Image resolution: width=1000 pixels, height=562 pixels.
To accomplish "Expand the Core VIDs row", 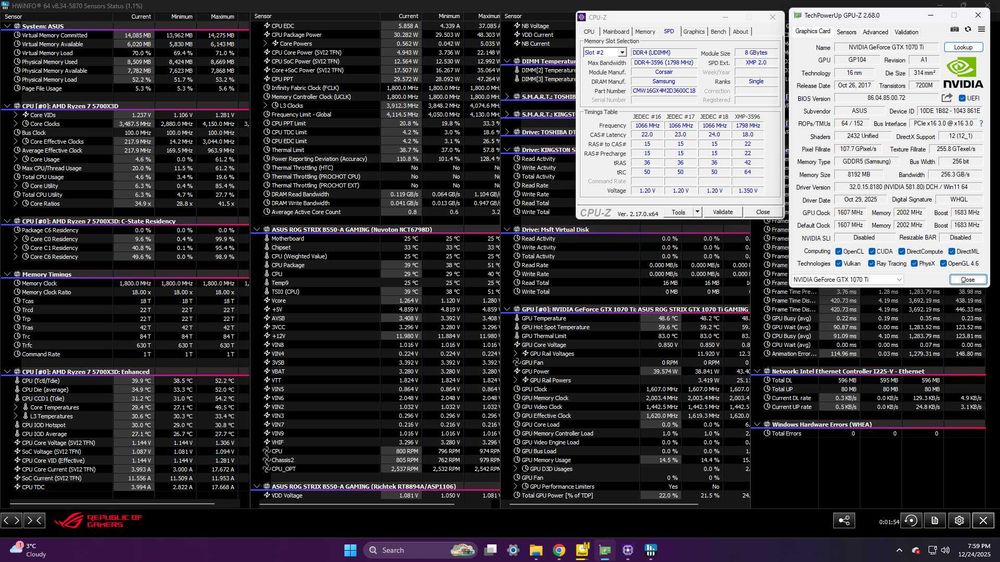I will (16, 115).
